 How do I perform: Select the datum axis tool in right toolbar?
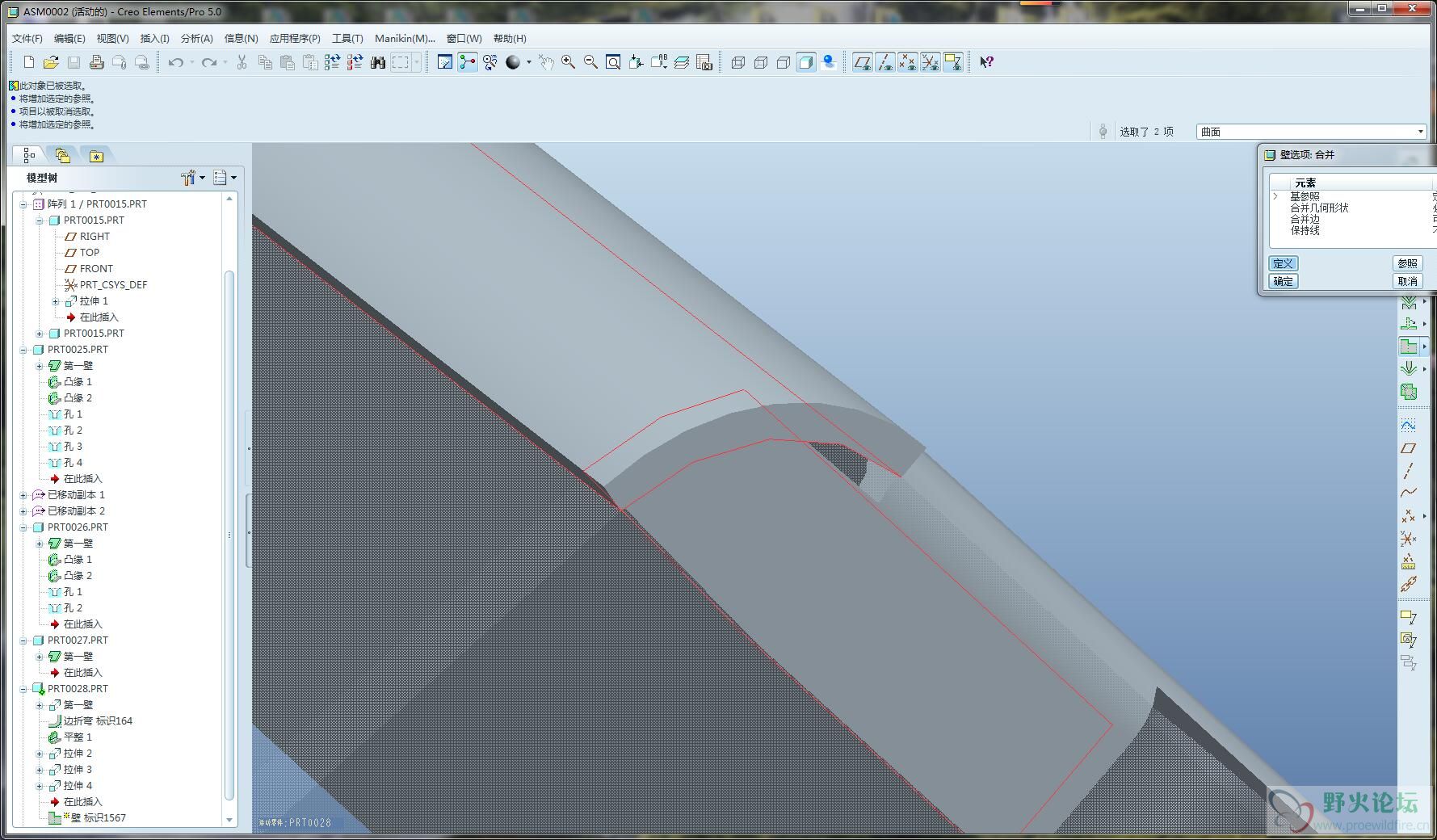click(1409, 470)
